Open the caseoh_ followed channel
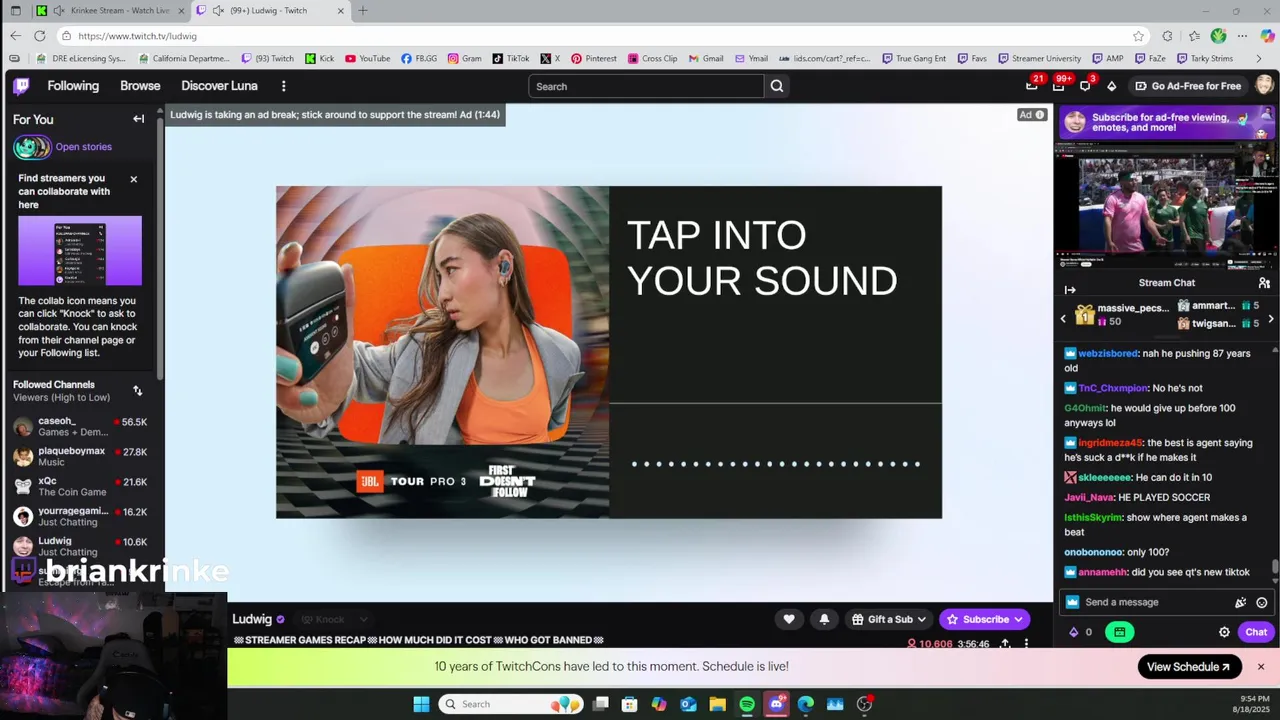 [x=80, y=427]
